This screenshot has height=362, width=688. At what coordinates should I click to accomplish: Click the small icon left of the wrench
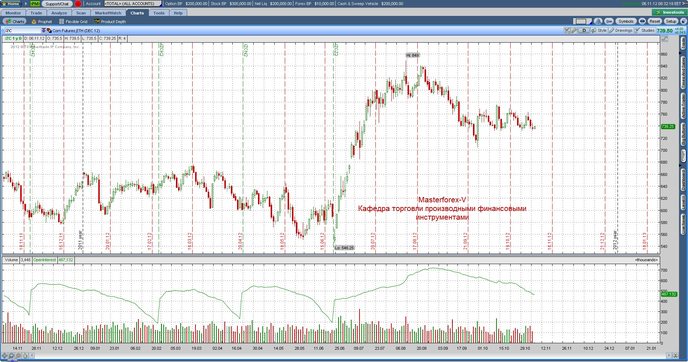click(567, 31)
